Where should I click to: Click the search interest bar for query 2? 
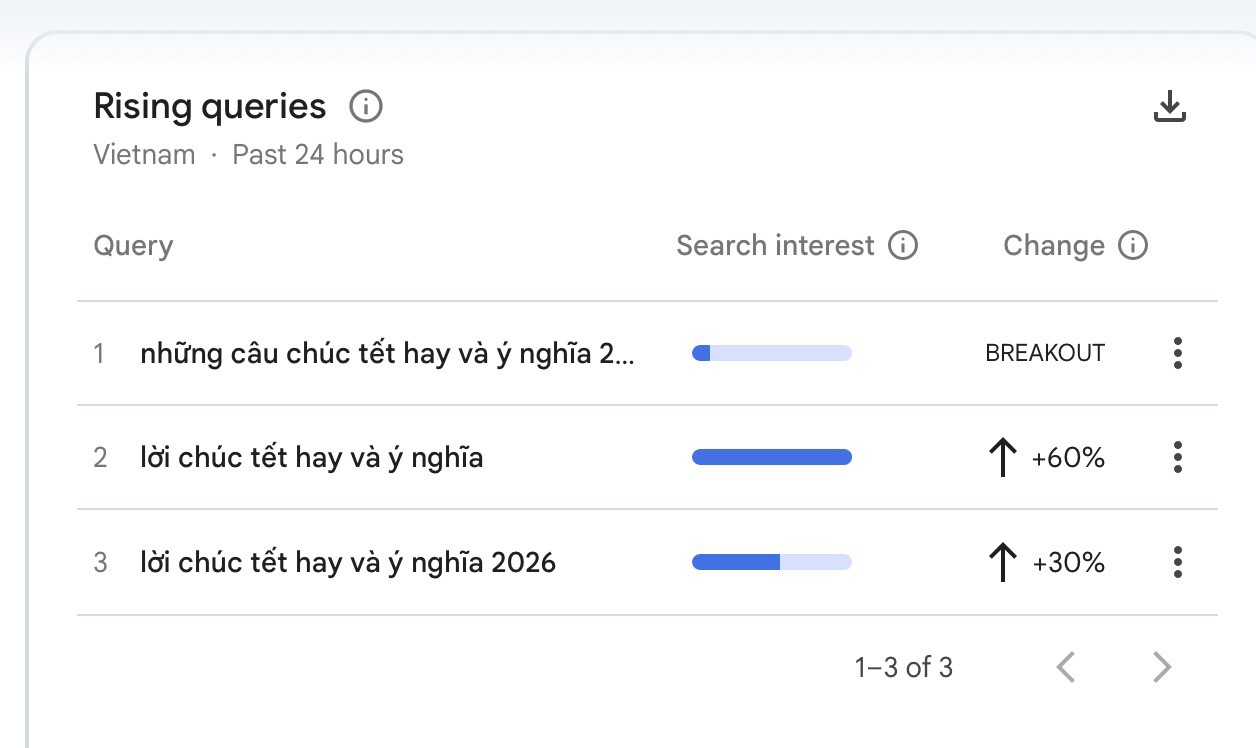click(771, 457)
